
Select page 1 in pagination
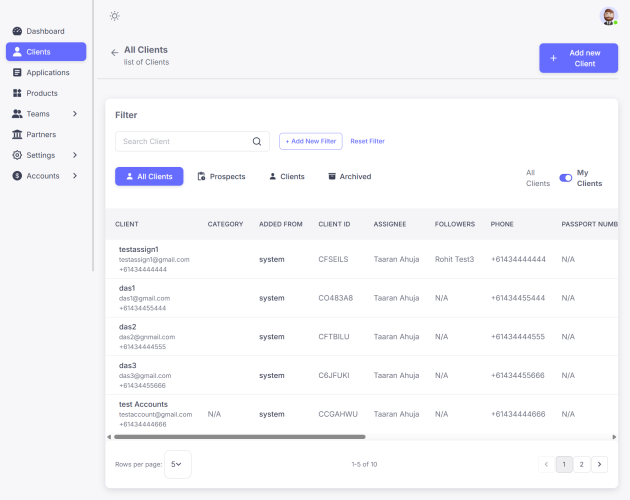564,464
